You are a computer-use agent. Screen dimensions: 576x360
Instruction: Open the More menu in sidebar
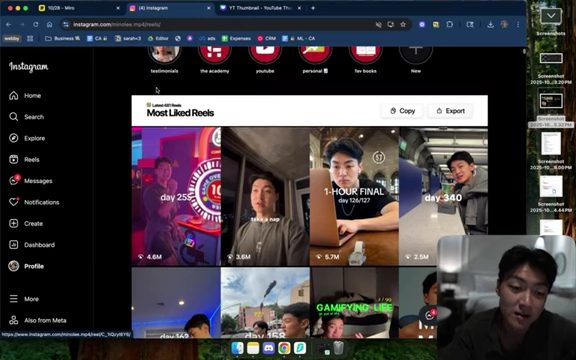(x=24, y=299)
